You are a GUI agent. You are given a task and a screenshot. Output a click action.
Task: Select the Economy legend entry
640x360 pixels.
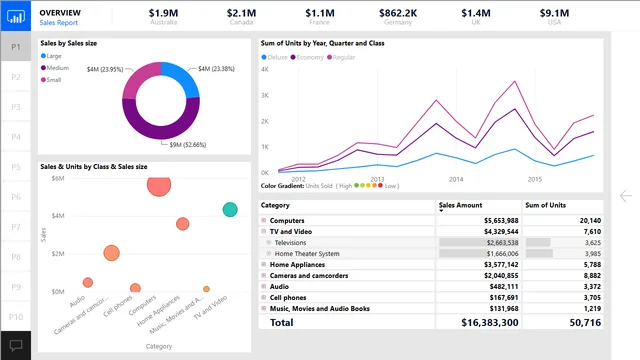tap(307, 57)
